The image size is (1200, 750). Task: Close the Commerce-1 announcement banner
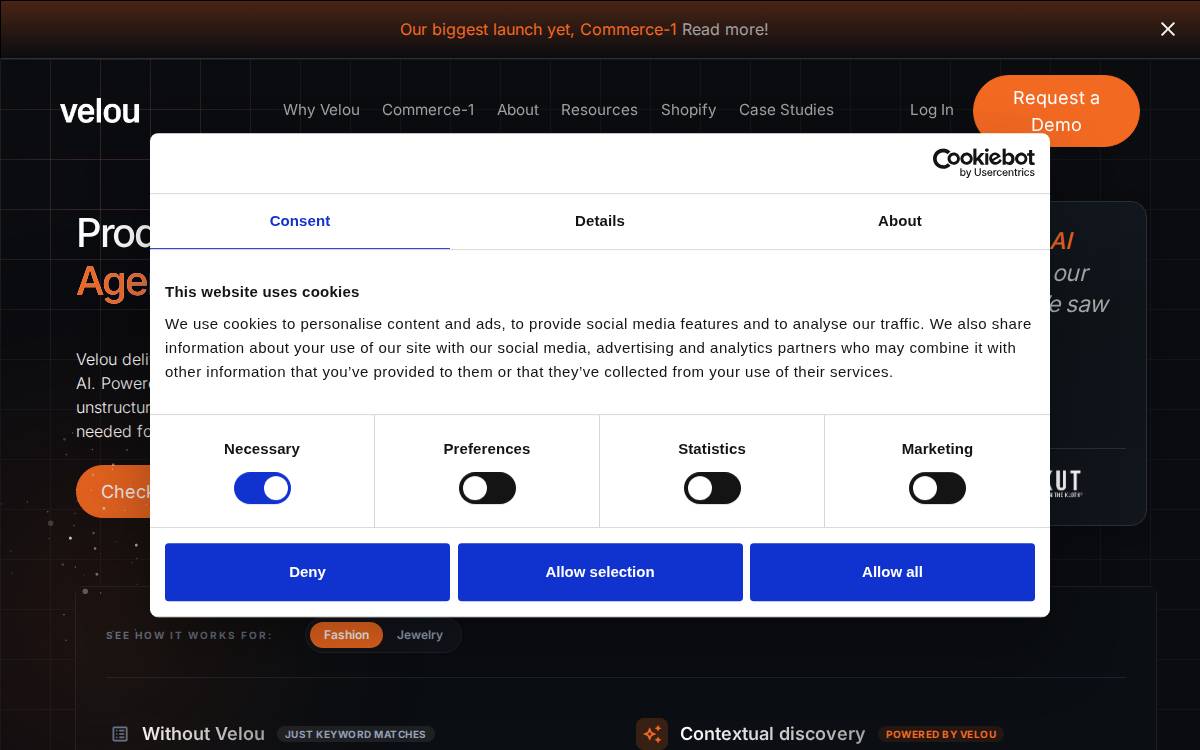[1167, 29]
